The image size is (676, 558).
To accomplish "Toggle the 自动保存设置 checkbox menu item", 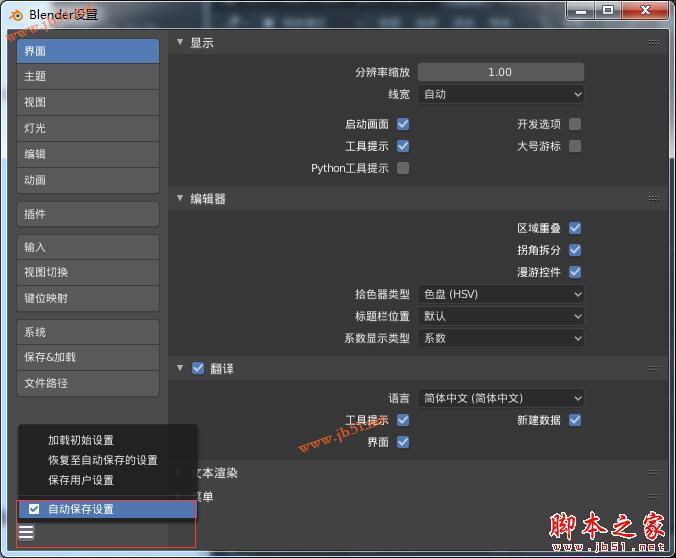I will click(x=107, y=509).
